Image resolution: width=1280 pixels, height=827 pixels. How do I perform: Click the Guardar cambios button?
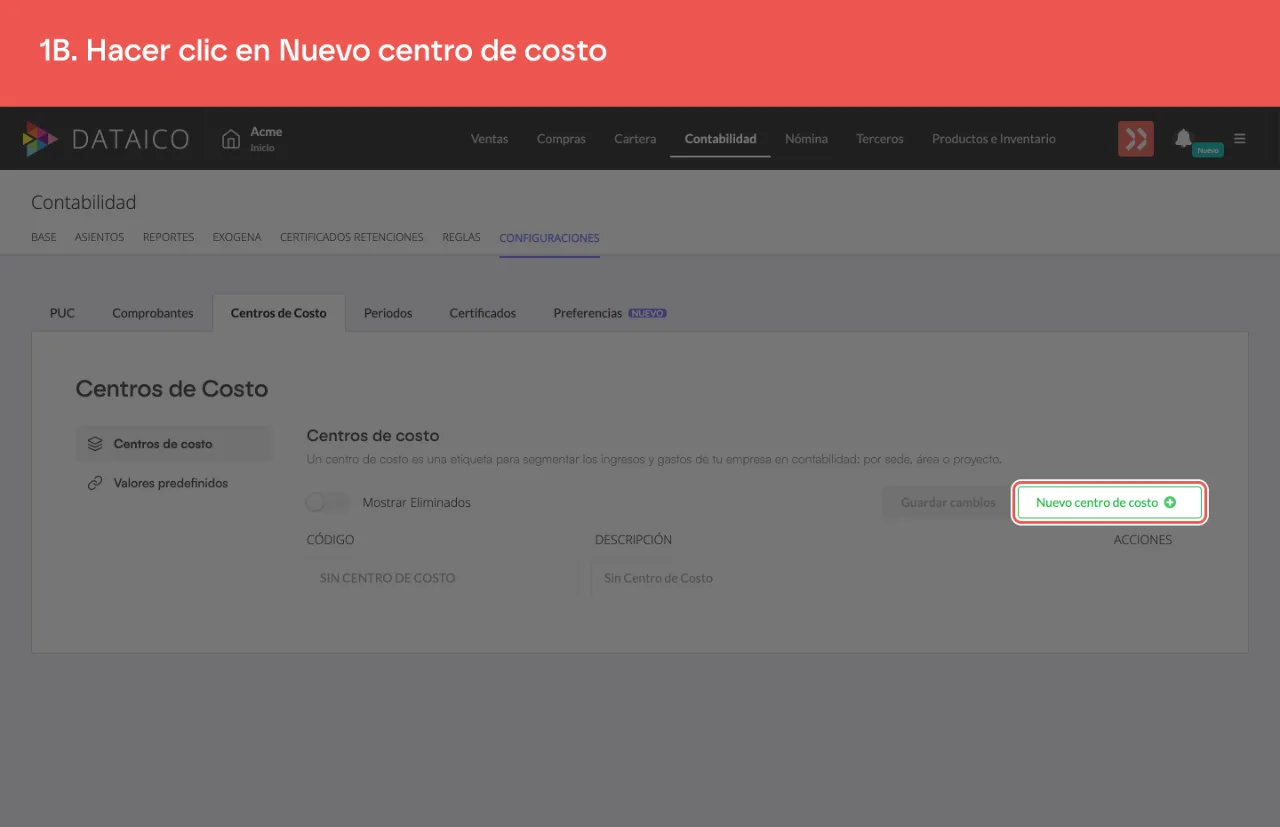point(948,502)
